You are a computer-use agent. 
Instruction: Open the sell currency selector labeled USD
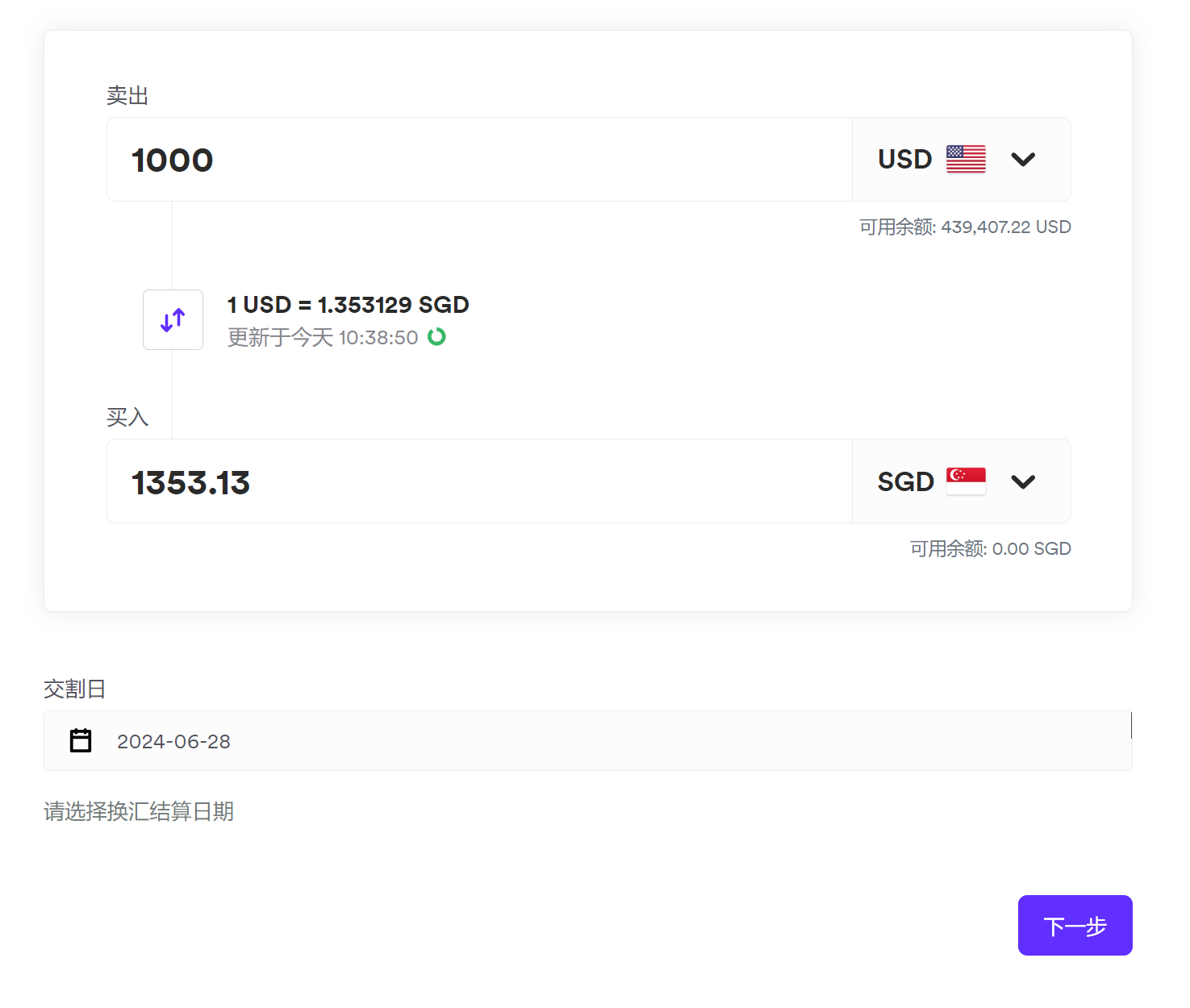point(905,160)
